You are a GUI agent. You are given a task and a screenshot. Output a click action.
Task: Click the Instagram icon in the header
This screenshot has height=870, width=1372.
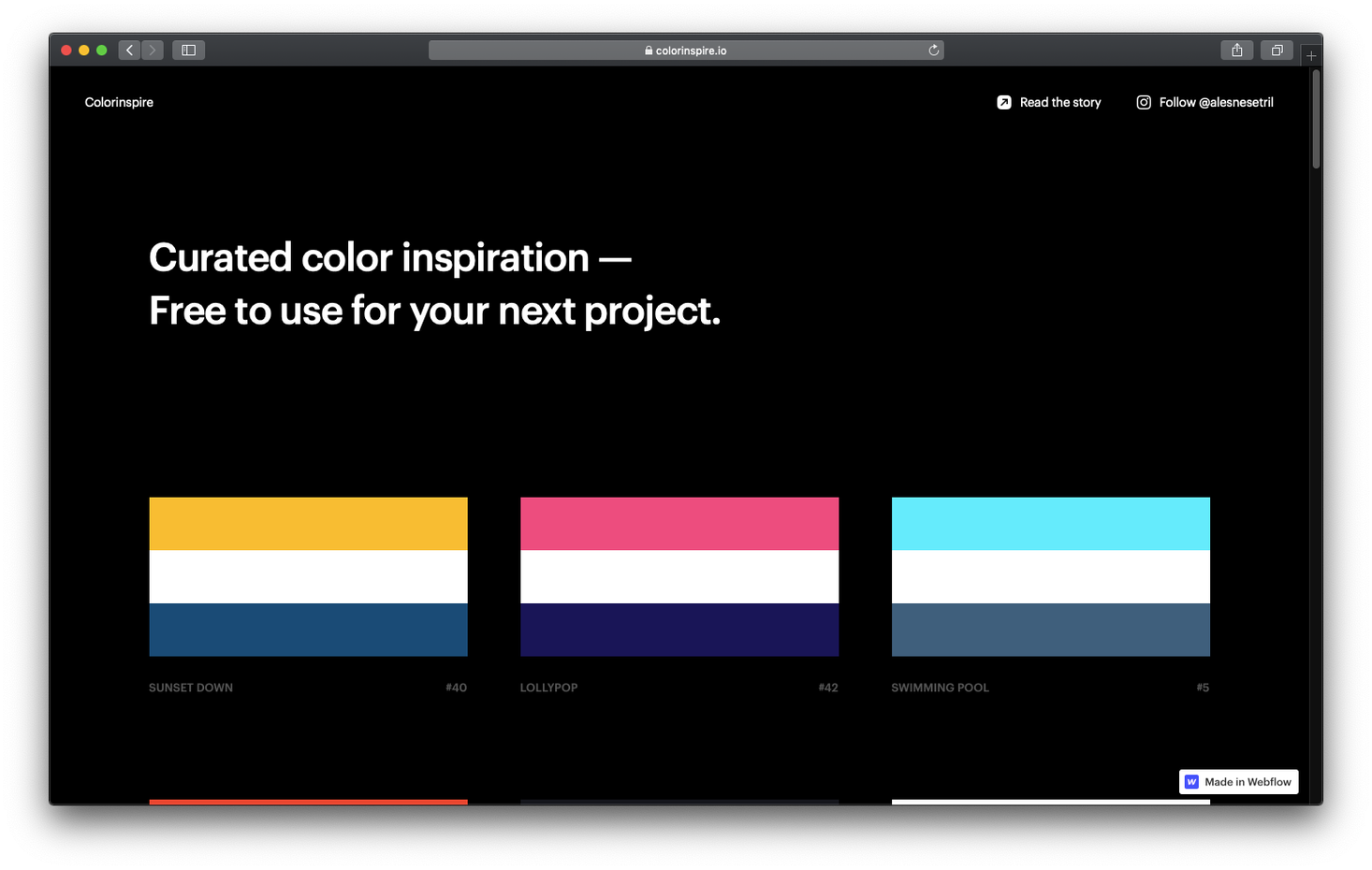pyautogui.click(x=1144, y=103)
